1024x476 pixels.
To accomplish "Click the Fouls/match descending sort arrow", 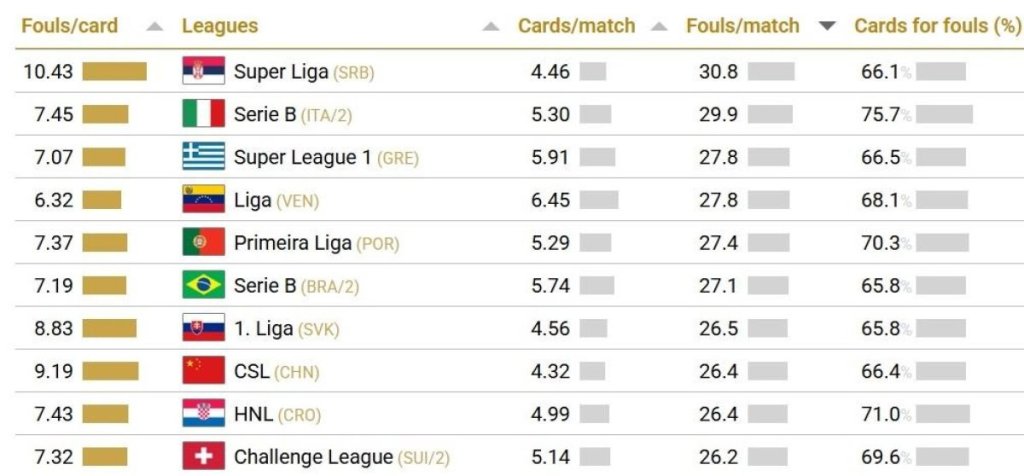I will pos(827,27).
